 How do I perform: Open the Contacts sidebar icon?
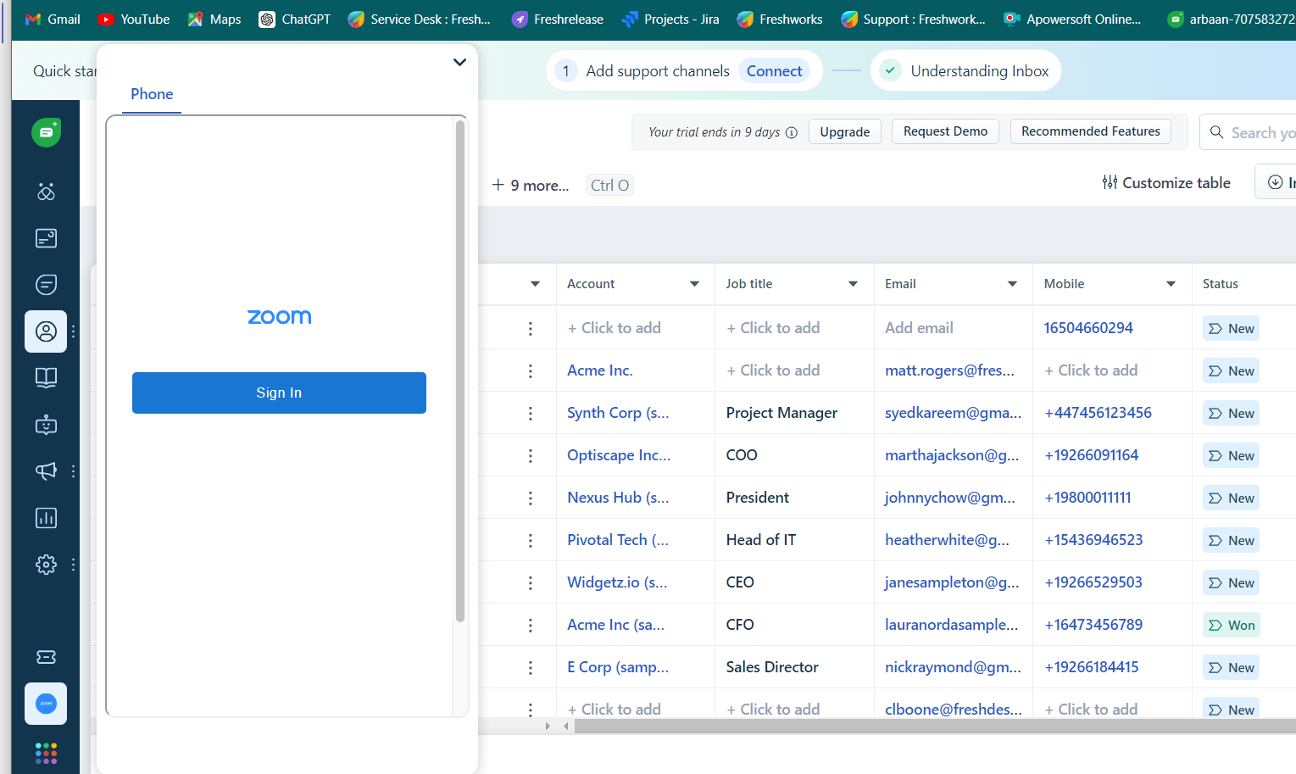click(46, 331)
